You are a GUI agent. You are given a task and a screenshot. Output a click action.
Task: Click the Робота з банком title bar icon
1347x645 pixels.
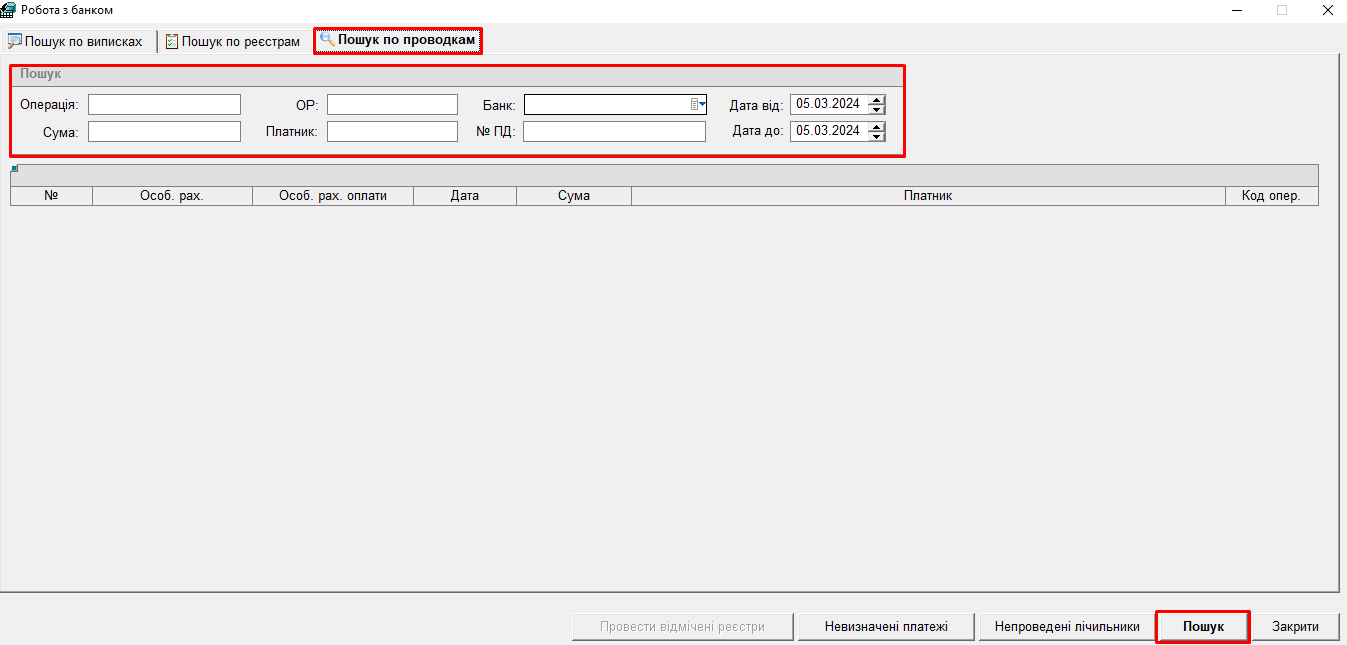pyautogui.click(x=9, y=10)
